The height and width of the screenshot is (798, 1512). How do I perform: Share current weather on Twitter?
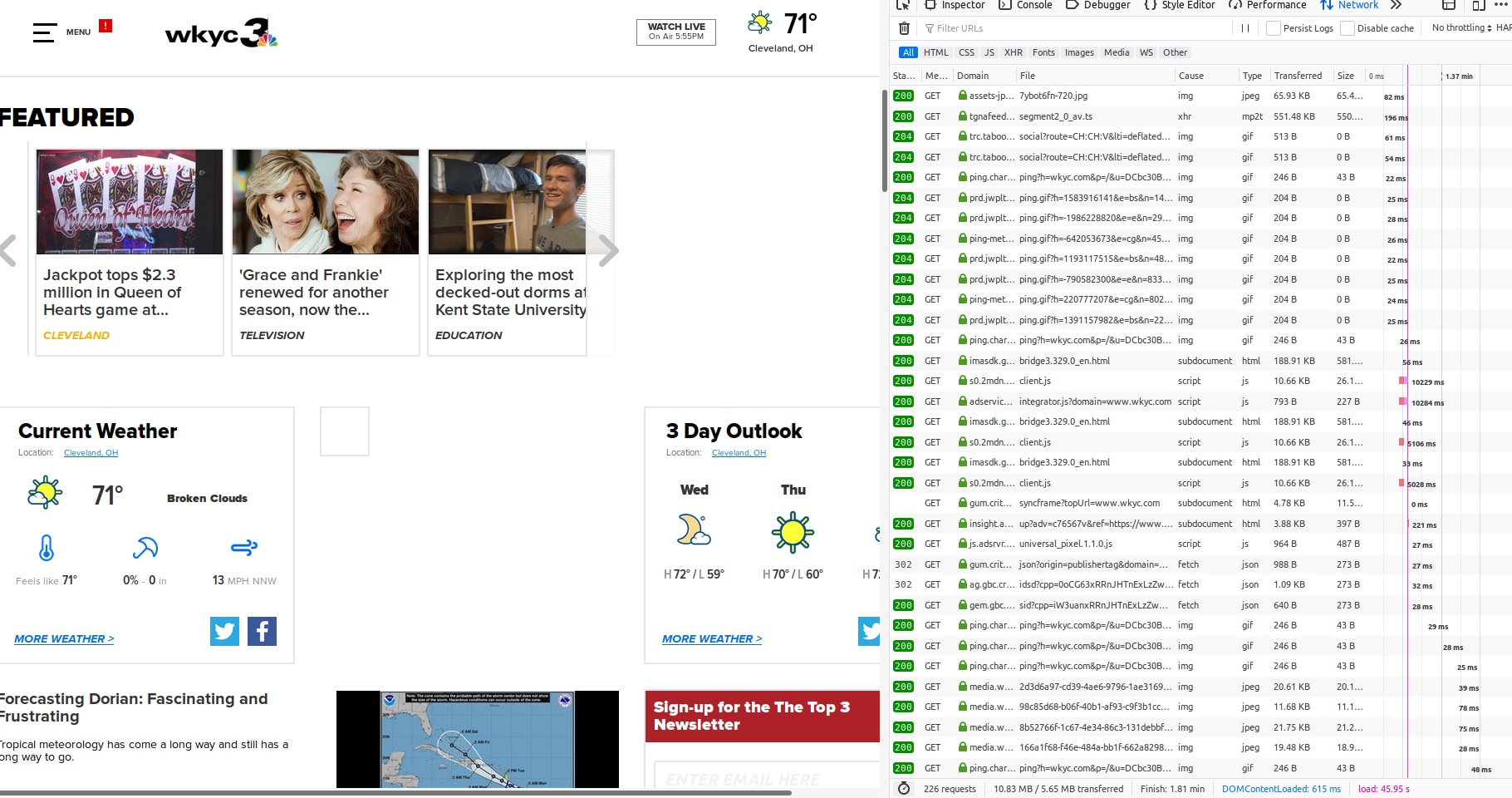coord(224,631)
